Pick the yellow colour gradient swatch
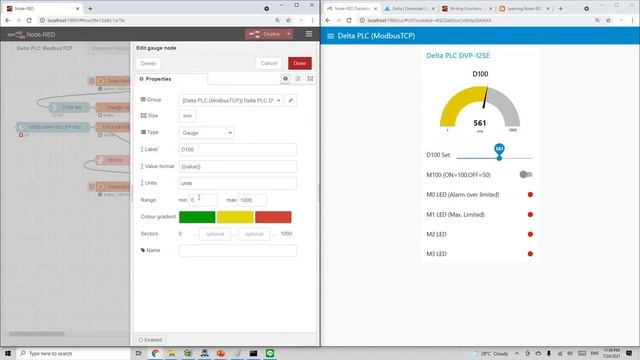640x360 pixels. [235, 217]
